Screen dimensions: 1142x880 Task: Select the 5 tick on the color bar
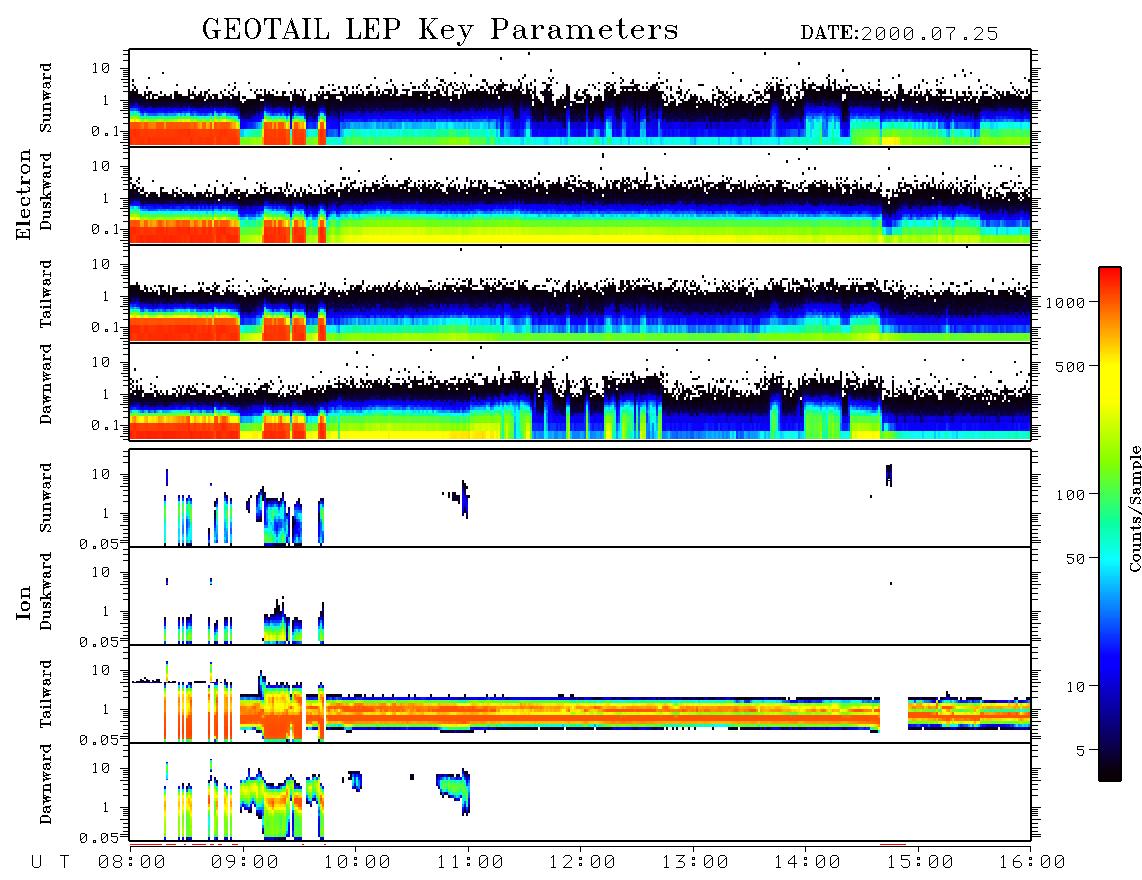coord(1081,751)
